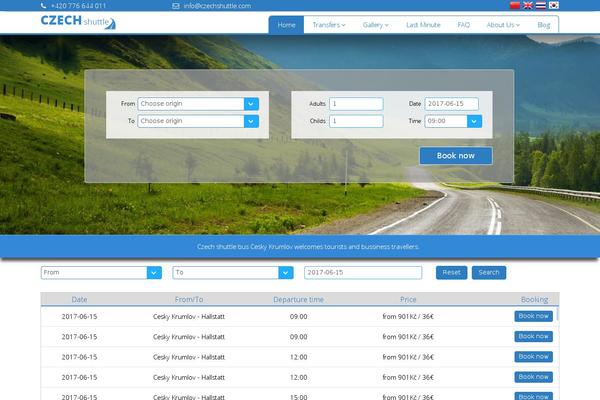
Task: Go to the Home tab
Action: (x=286, y=25)
